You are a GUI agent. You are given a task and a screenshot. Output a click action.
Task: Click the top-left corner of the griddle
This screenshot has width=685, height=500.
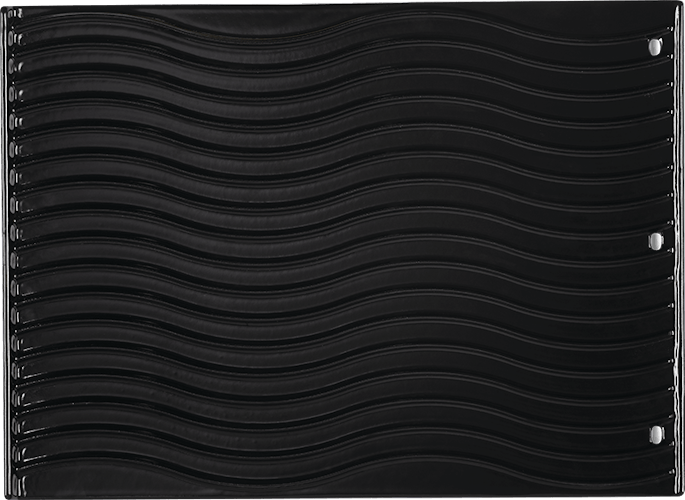pos(5,5)
